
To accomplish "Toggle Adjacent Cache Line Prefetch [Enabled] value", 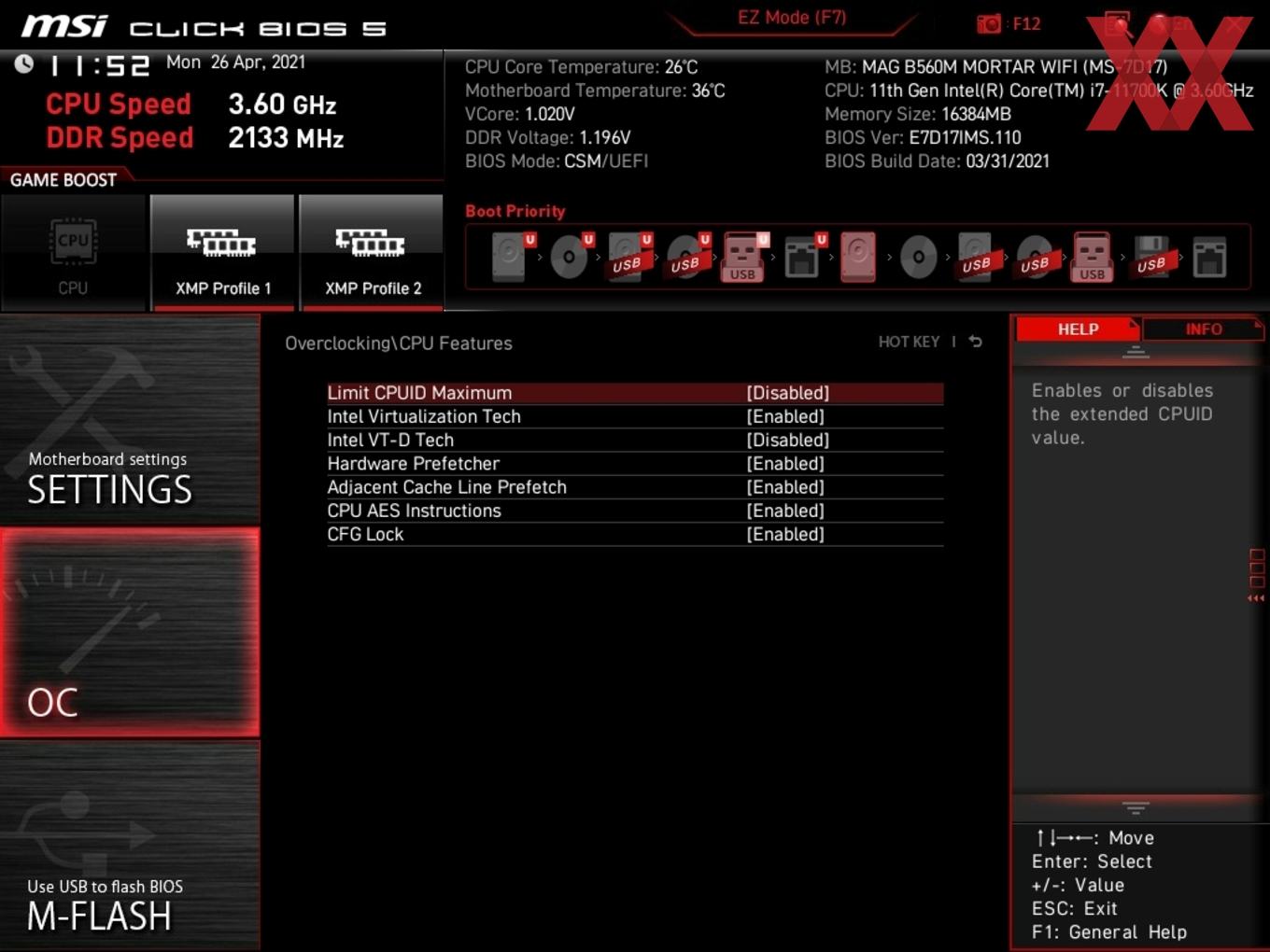I will coord(785,487).
